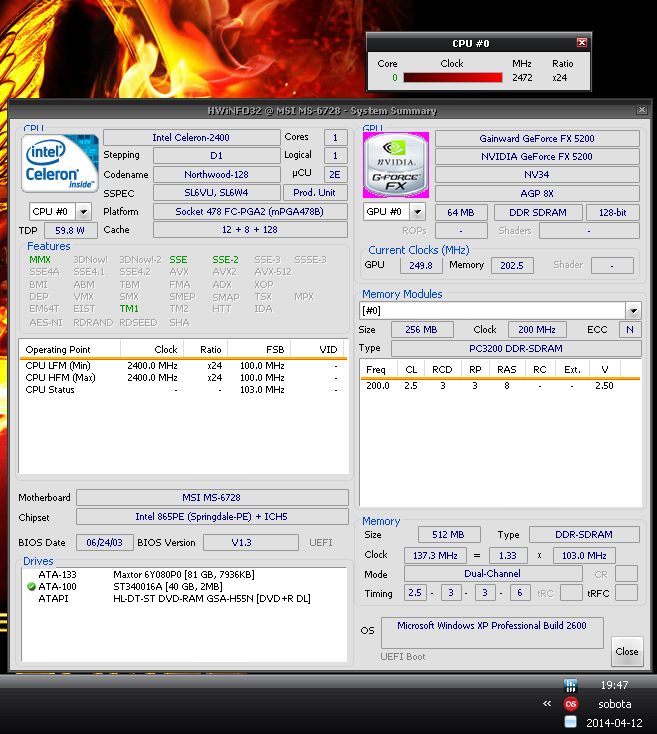The width and height of the screenshot is (657, 734).
Task: Click the BIOS date 06/24/03 field
Action: click(105, 543)
